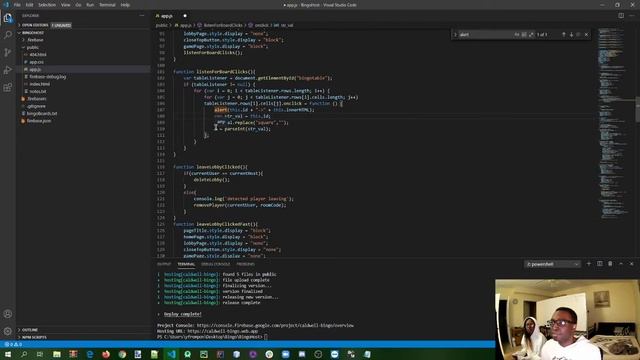The image size is (640, 360).
Task: Toggle Match Whole Word in find widget
Action: [x=524, y=35]
